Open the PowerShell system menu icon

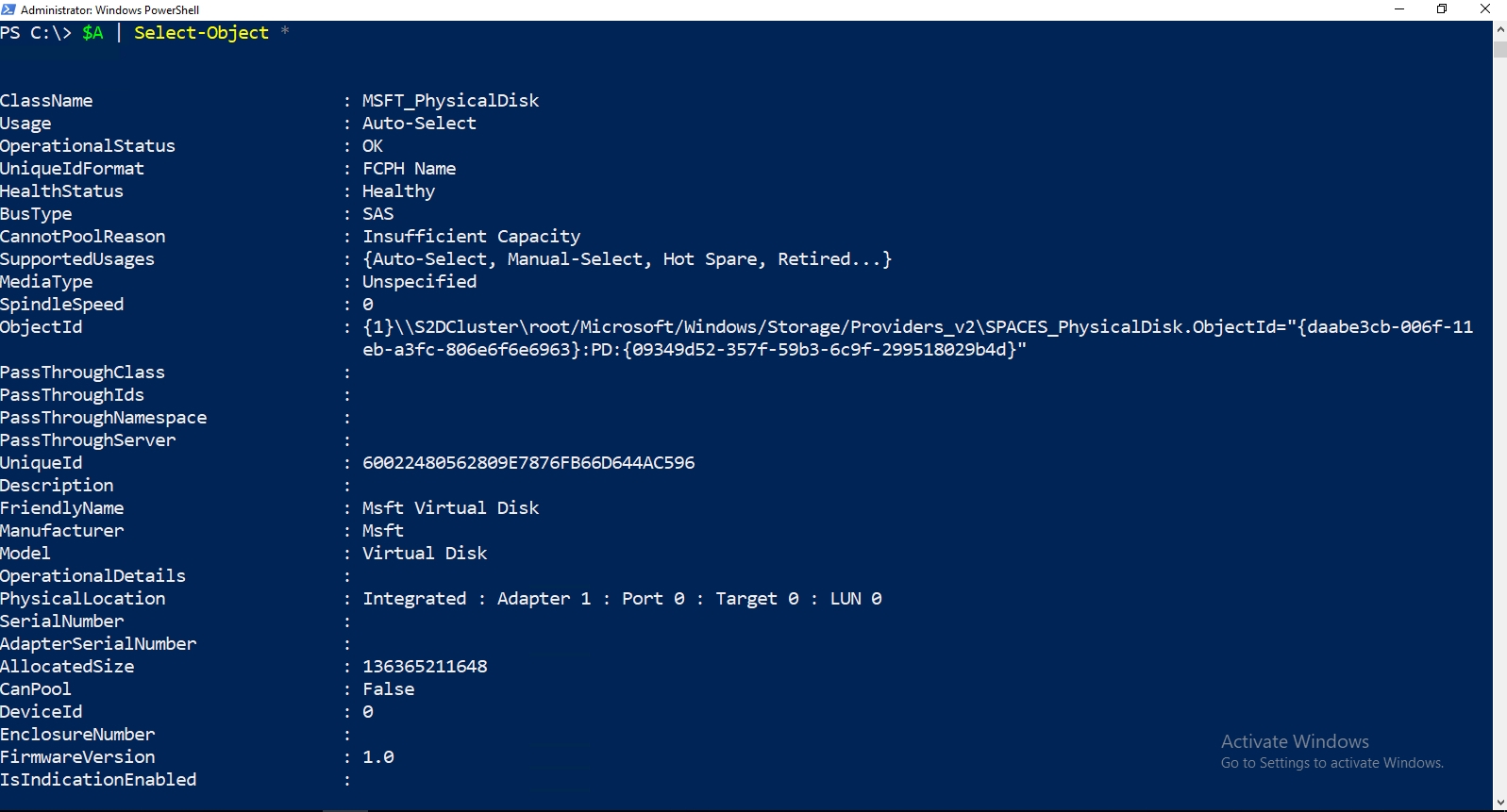8,9
